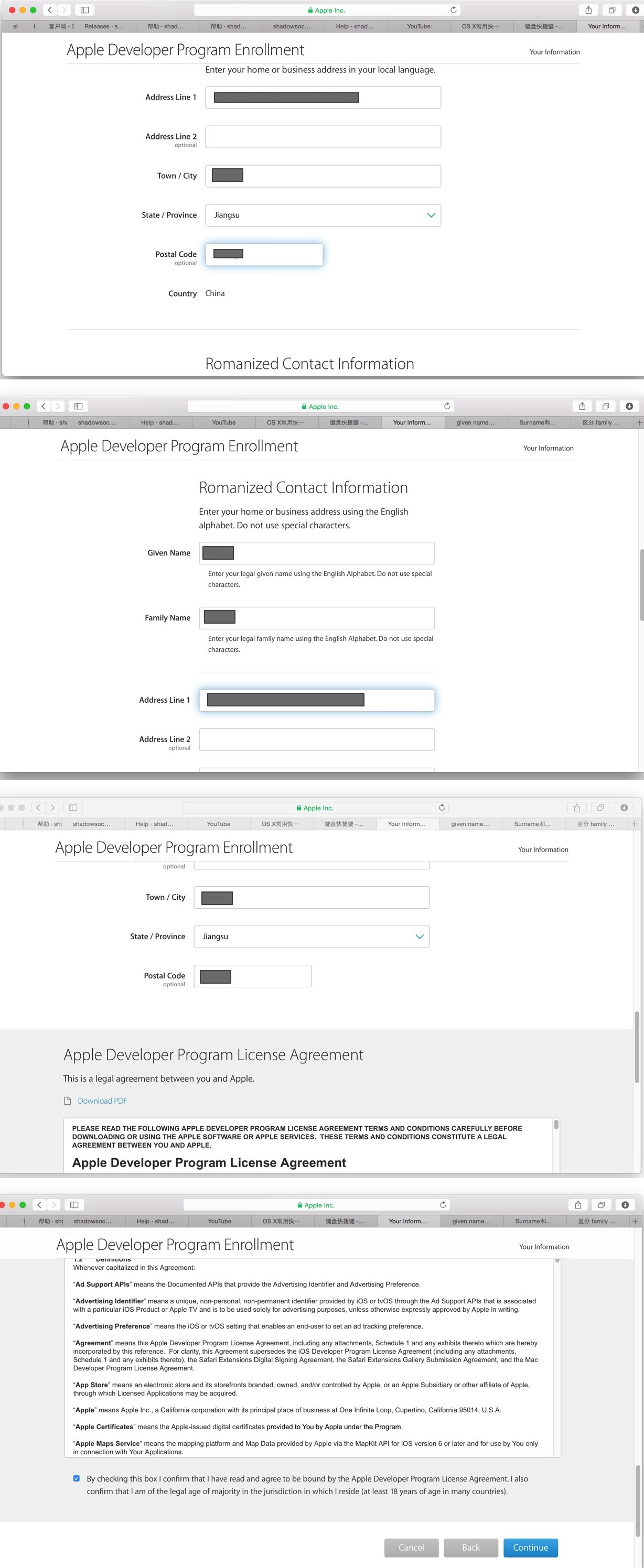This screenshot has height=1568, width=644.
Task: Reload page in the Given Name form window
Action: tap(447, 406)
